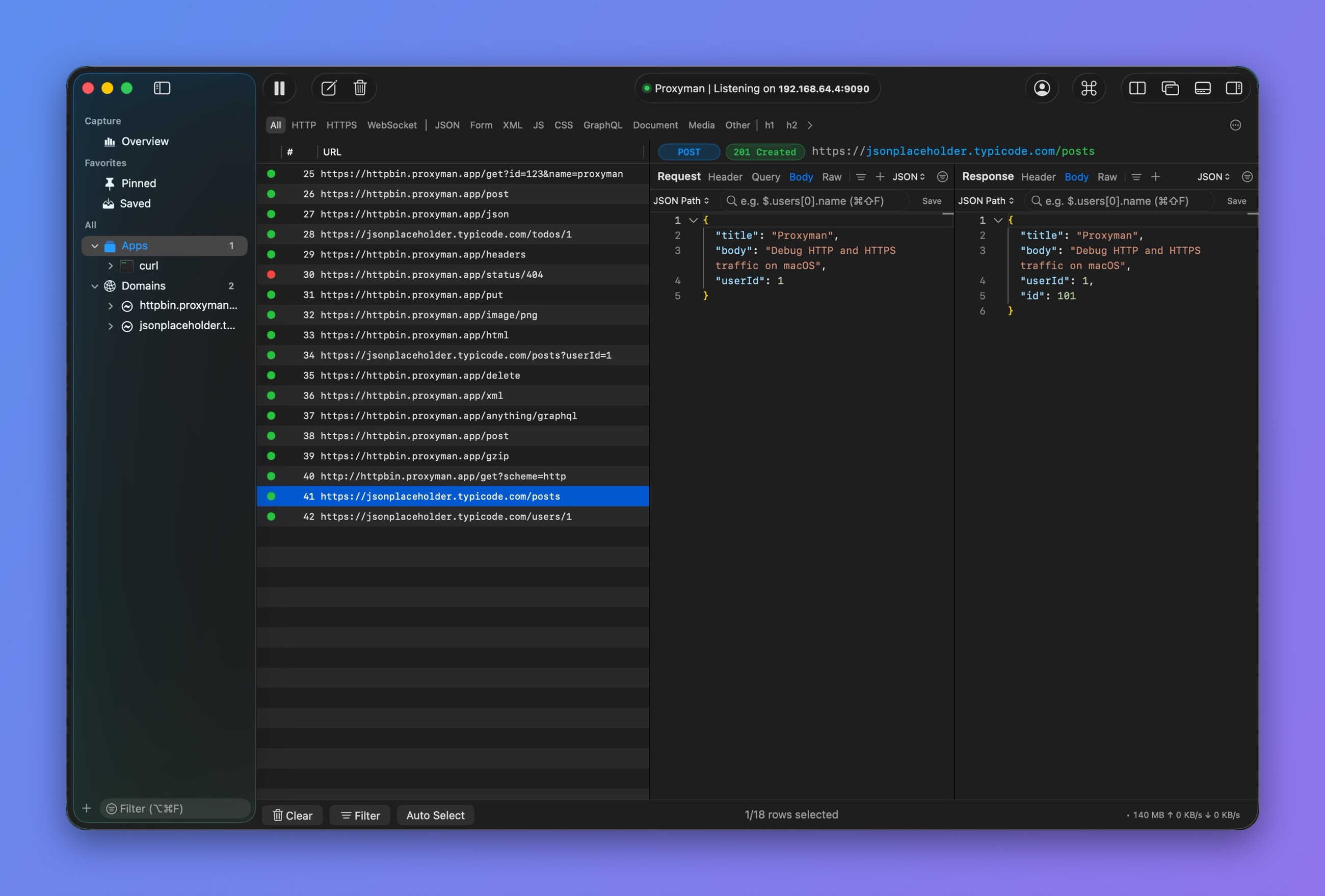Click the Response panel plus icon
The height and width of the screenshot is (896, 1325).
pos(1156,177)
